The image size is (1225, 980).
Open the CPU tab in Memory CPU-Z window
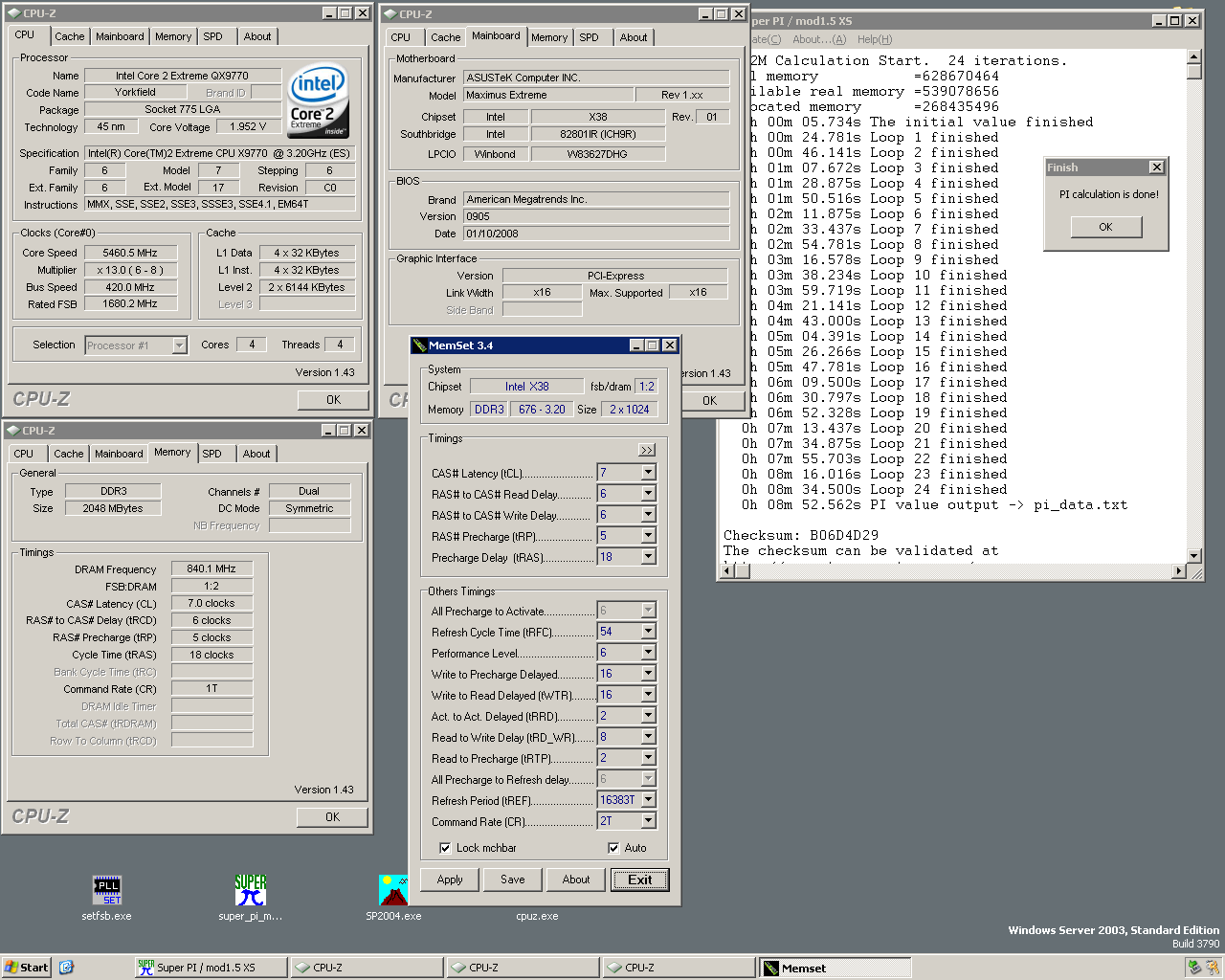(24, 454)
